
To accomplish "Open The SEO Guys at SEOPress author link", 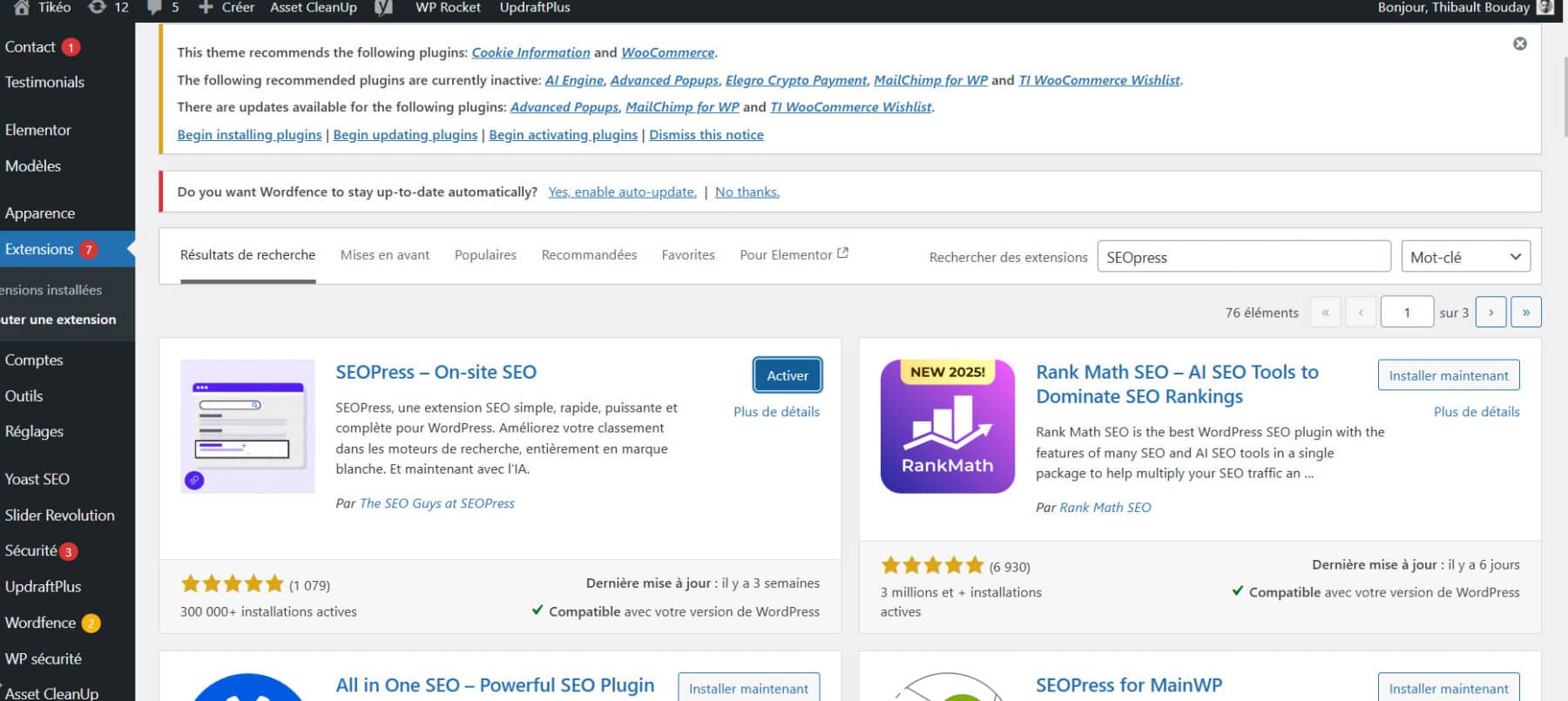I will (437, 503).
